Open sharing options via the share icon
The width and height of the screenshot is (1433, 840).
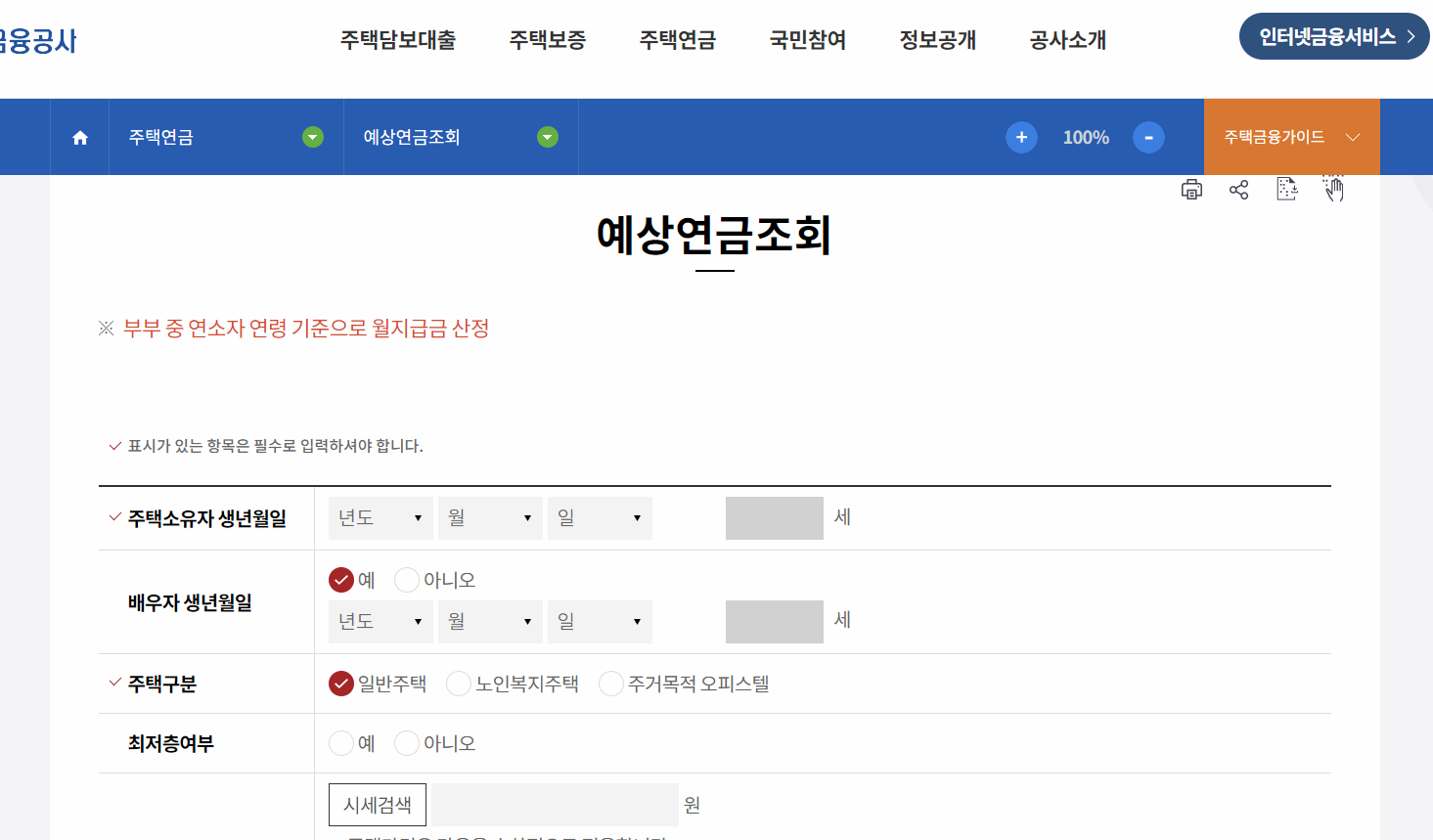click(x=1239, y=189)
